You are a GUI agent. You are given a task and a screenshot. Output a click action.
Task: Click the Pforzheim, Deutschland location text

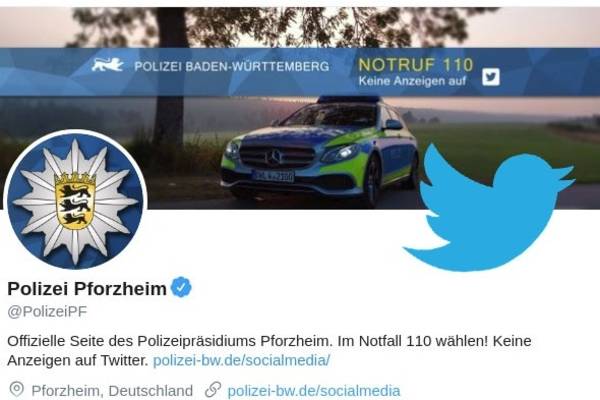tap(112, 391)
